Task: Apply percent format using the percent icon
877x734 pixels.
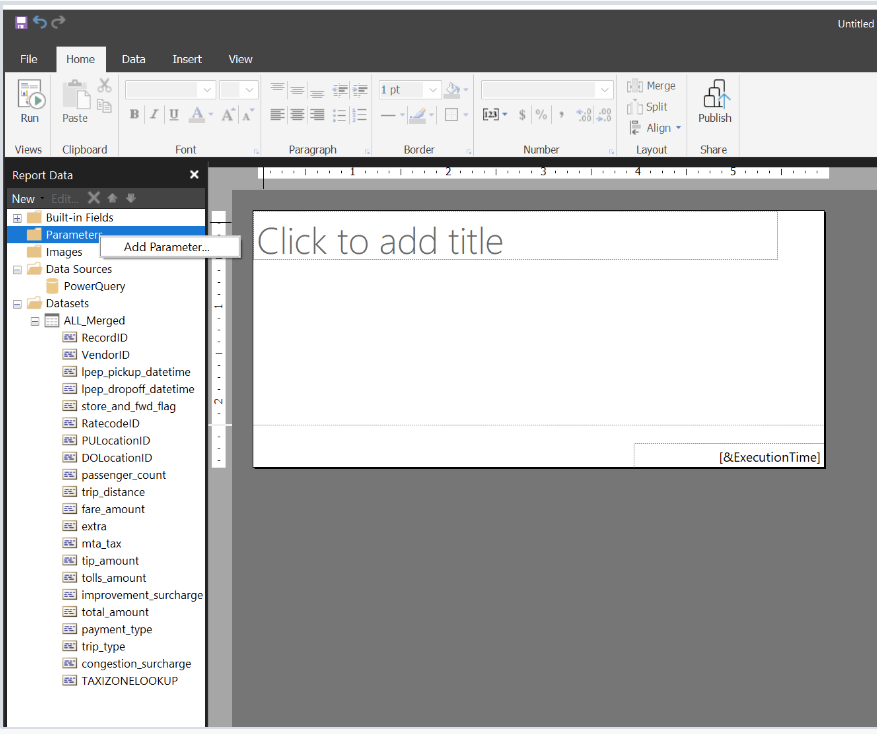Action: 540,115
